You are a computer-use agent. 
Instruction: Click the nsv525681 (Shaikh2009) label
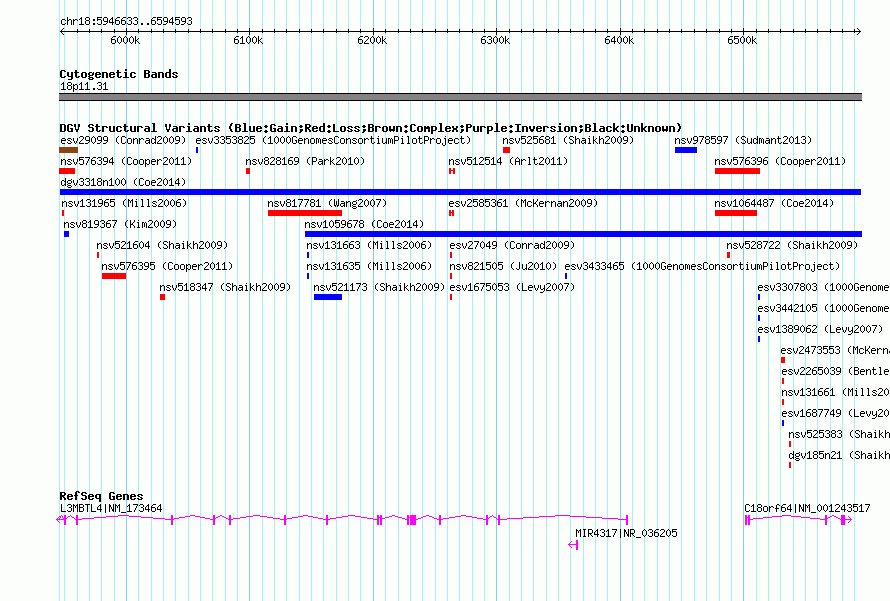pyautogui.click(x=568, y=140)
